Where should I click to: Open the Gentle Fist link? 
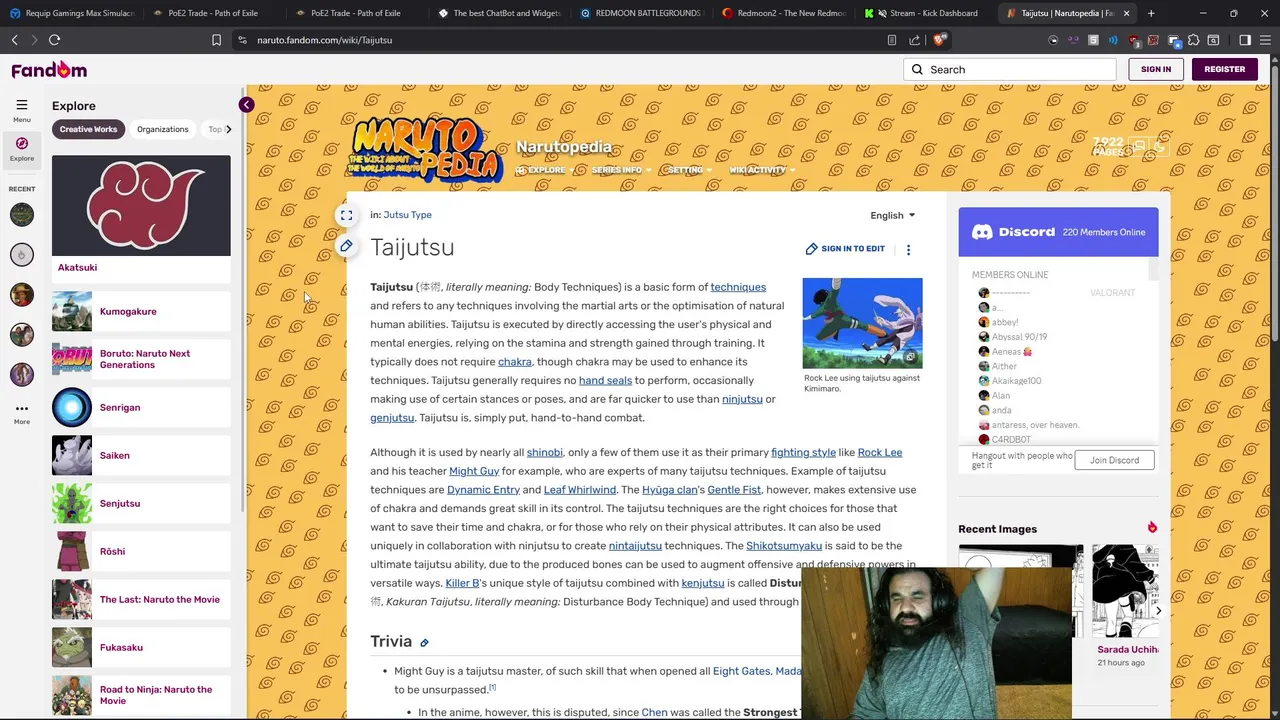coord(734,490)
